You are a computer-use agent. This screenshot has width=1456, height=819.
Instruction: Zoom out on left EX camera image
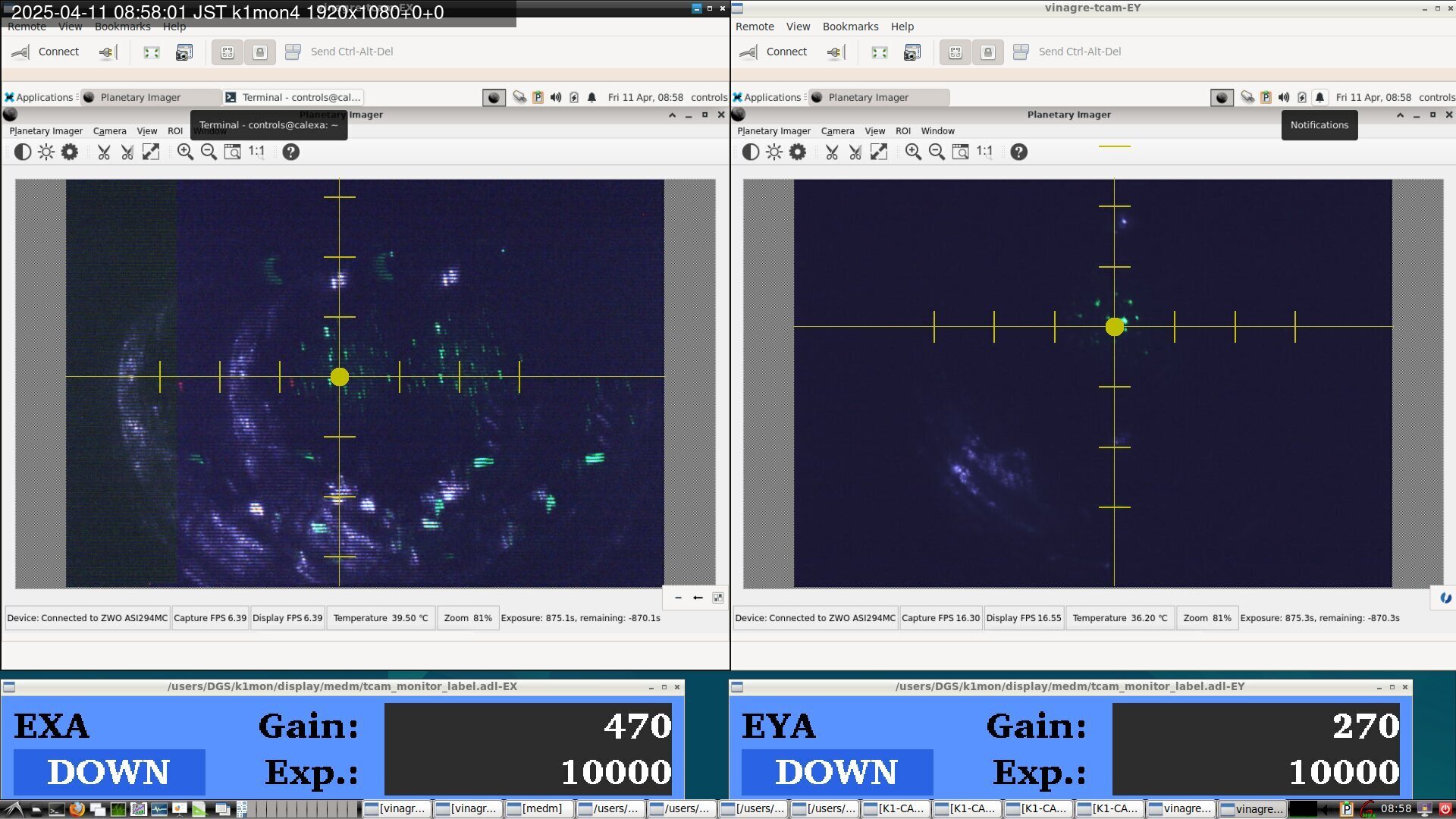tap(209, 152)
